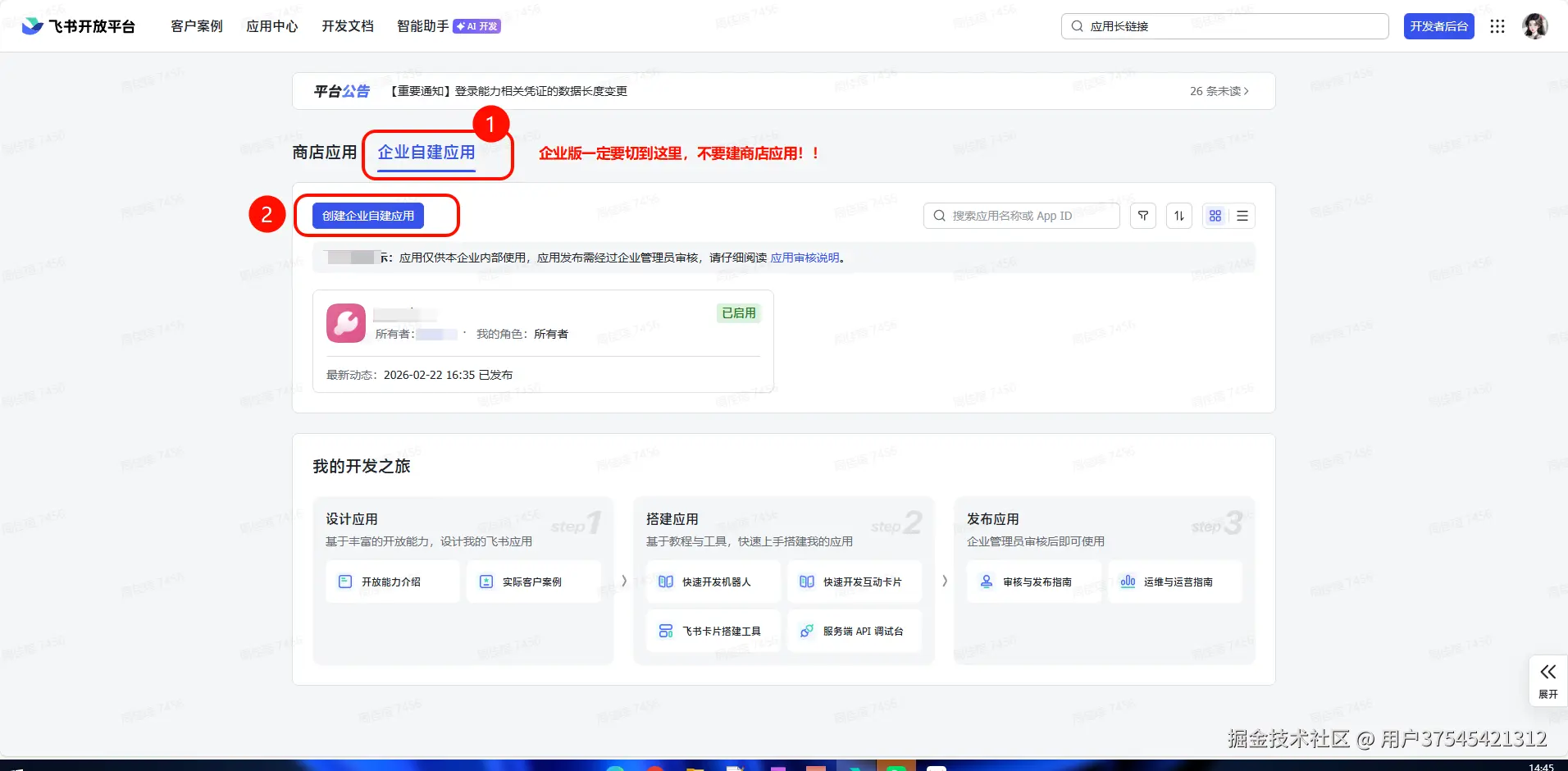Click the 实际客户案例 card icon

(x=486, y=582)
